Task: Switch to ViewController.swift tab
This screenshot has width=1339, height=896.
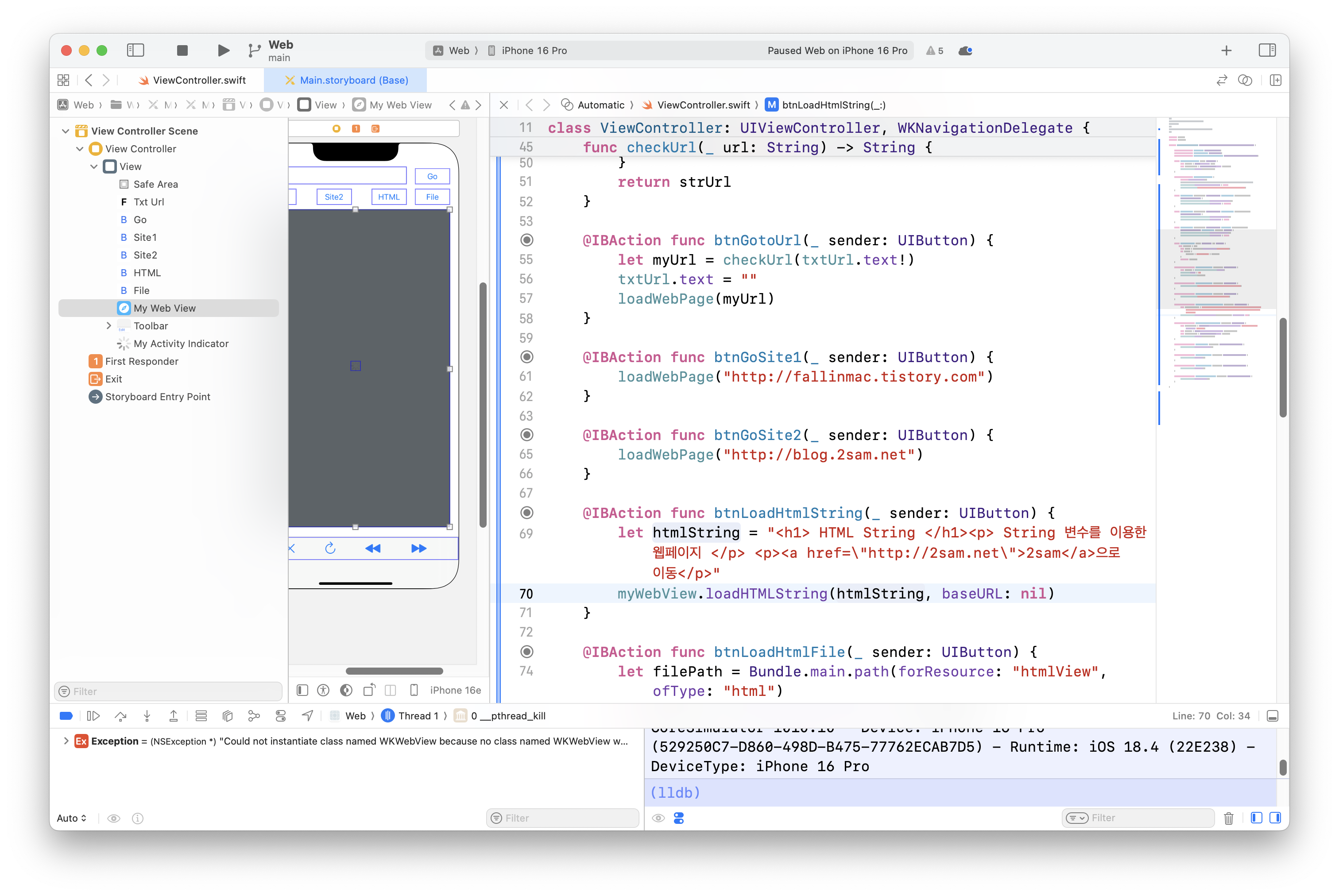Action: (199, 80)
